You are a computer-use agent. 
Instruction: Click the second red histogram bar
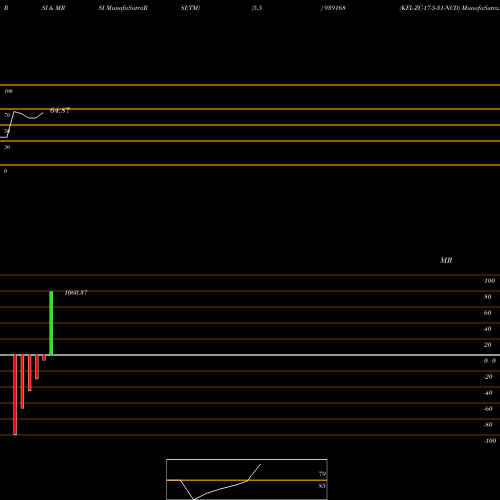coord(22,382)
